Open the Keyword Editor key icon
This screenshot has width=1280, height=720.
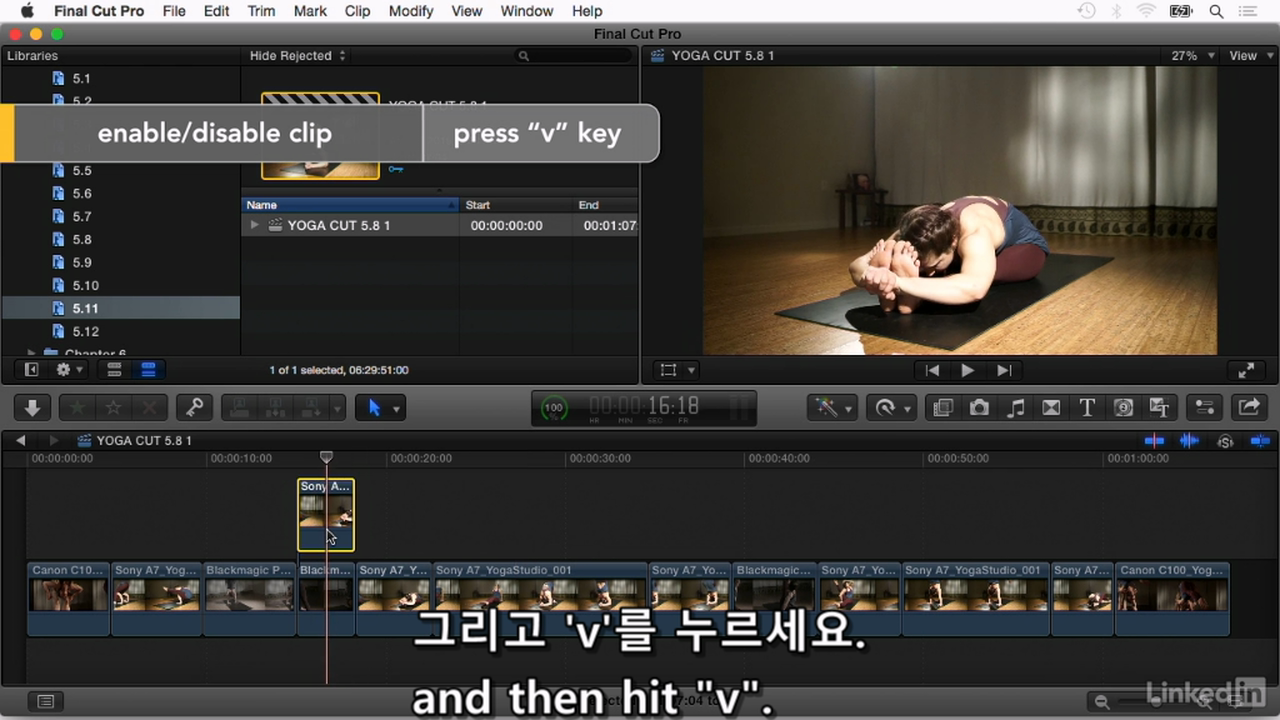click(194, 408)
